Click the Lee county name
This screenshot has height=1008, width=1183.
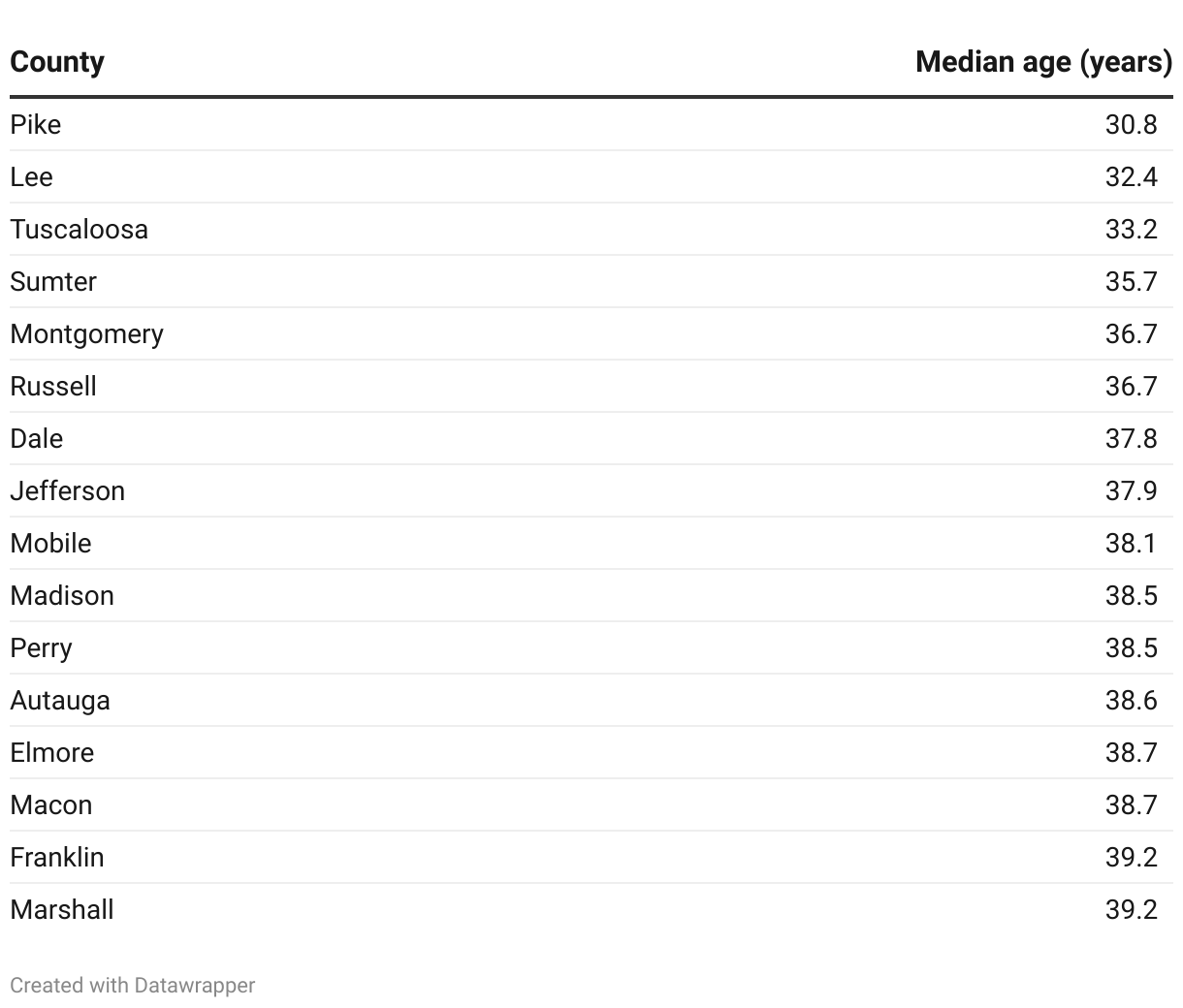pyautogui.click(x=32, y=177)
